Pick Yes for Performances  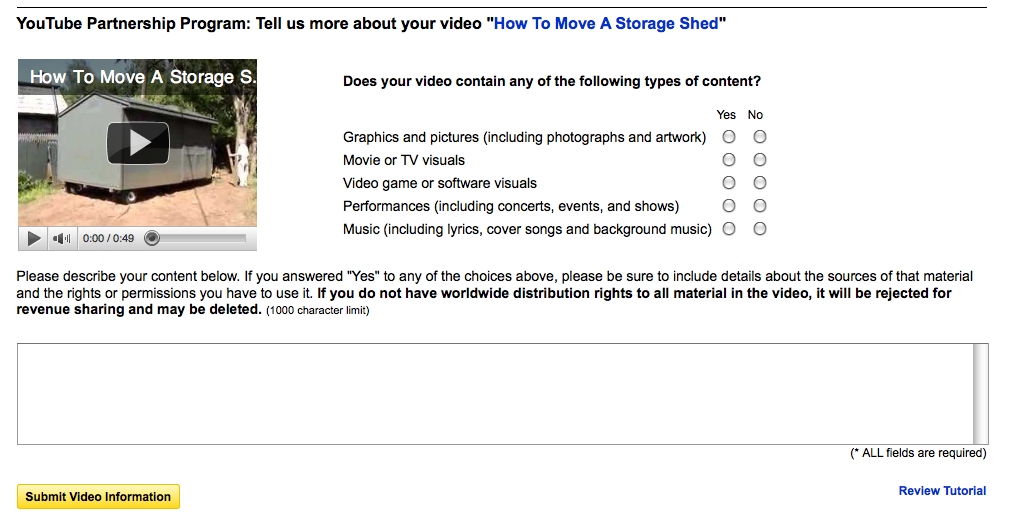[729, 206]
